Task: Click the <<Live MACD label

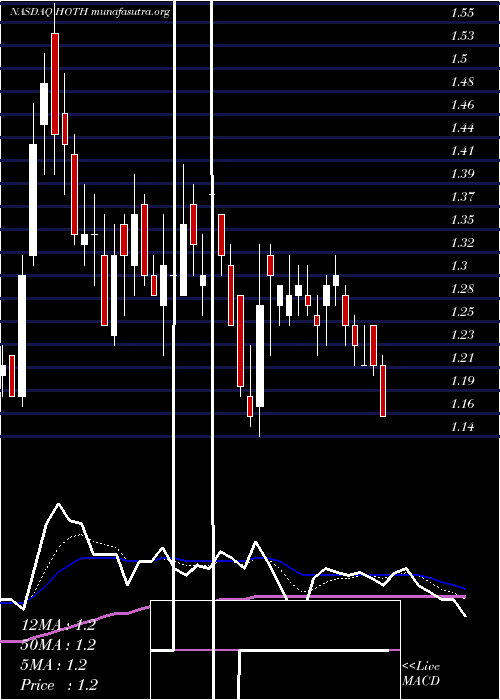Action: pyautogui.click(x=421, y=674)
